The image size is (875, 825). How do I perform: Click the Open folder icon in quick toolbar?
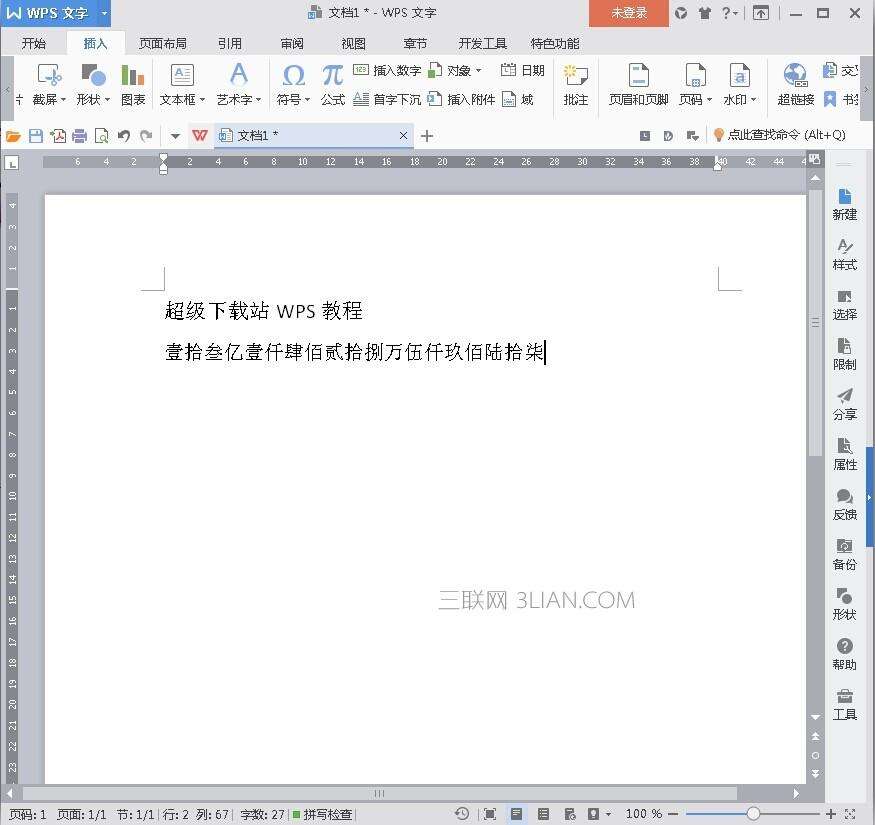point(13,136)
